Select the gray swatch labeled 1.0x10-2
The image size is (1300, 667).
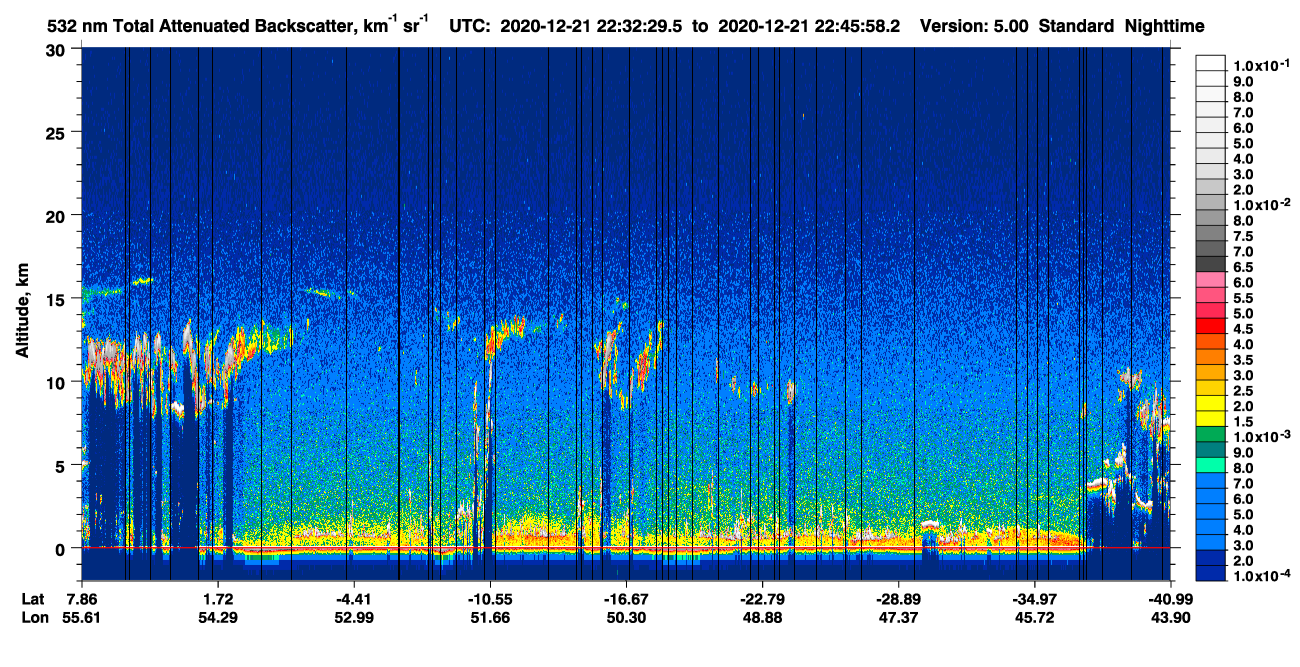(x=1211, y=203)
